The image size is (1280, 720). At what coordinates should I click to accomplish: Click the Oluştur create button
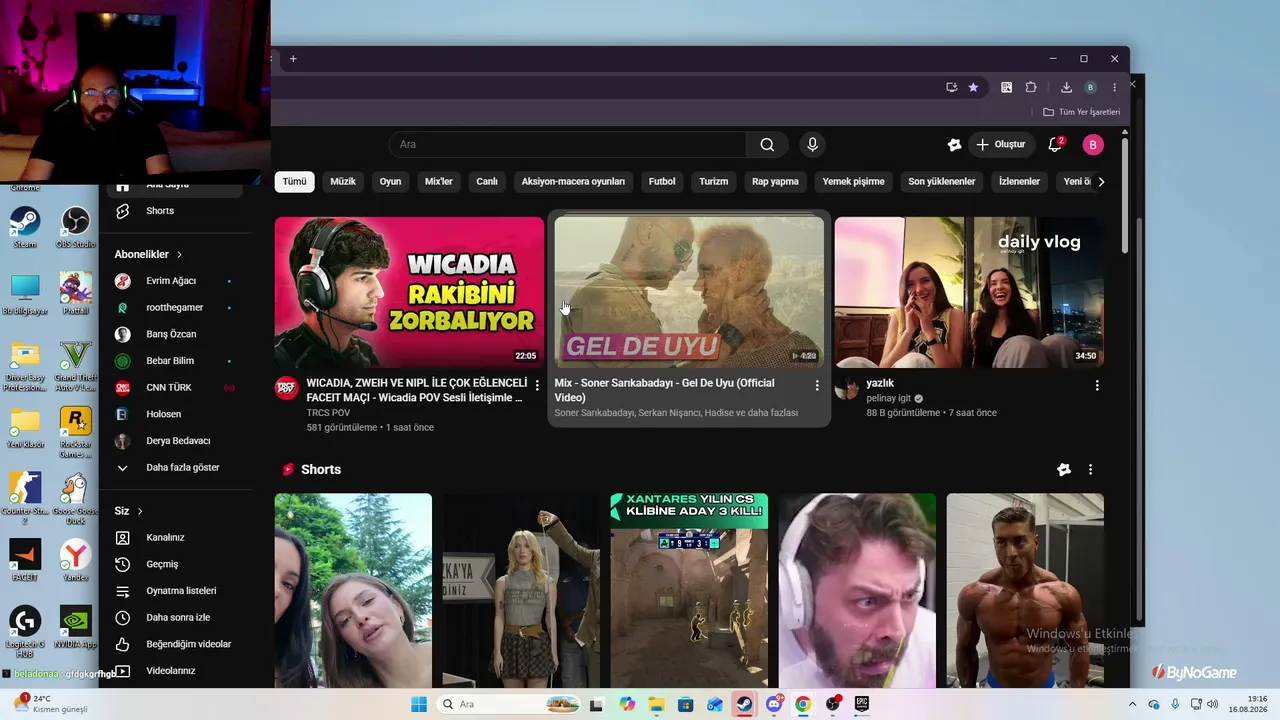[x=1001, y=145]
